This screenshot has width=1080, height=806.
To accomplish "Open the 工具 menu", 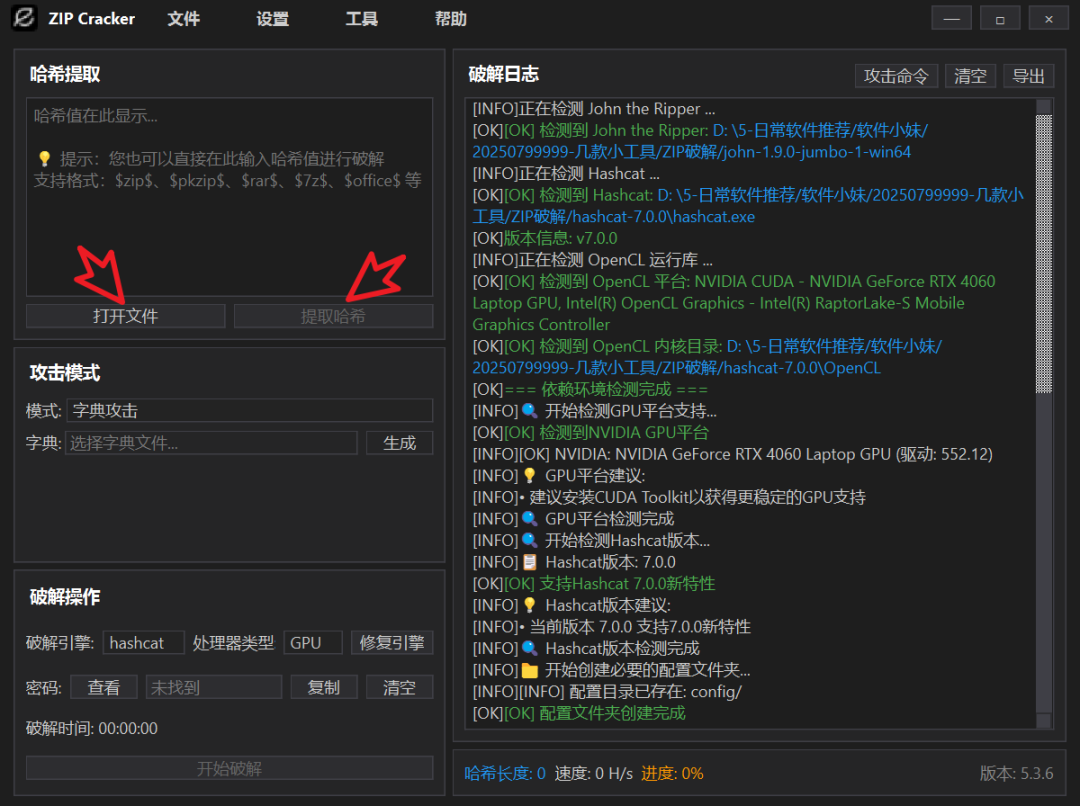I will coord(361,18).
